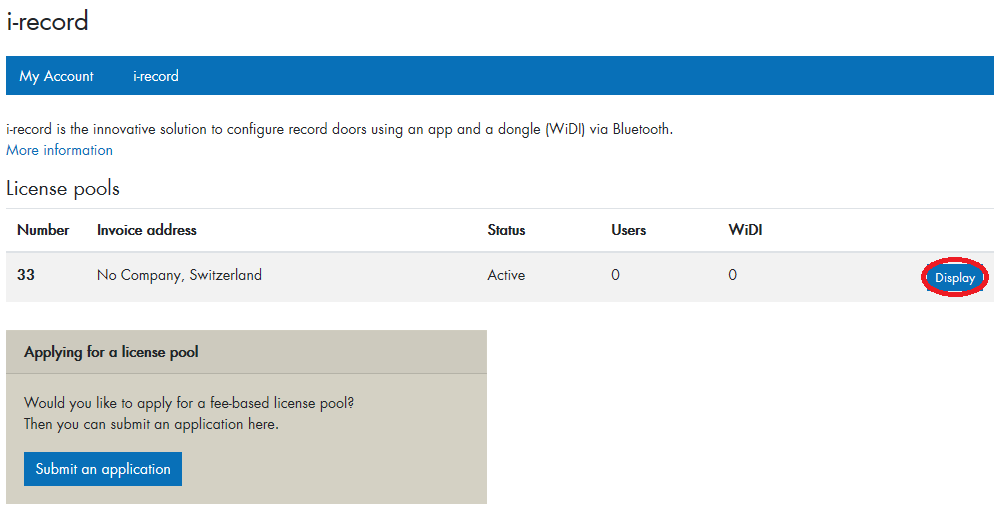Click the Applying for a license pool heading
Viewport: 1000px width, 514px height.
tap(111, 352)
